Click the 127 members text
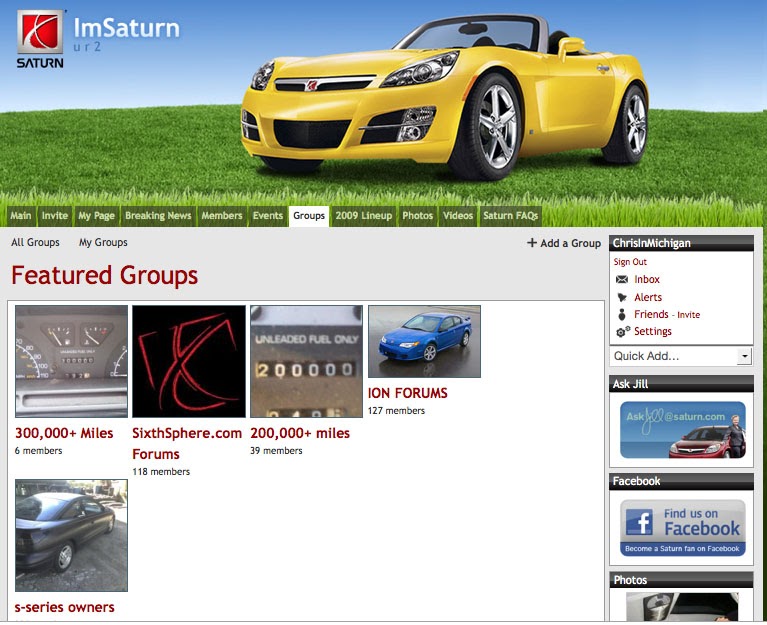Viewport: 767px width, 625px height. [396, 411]
